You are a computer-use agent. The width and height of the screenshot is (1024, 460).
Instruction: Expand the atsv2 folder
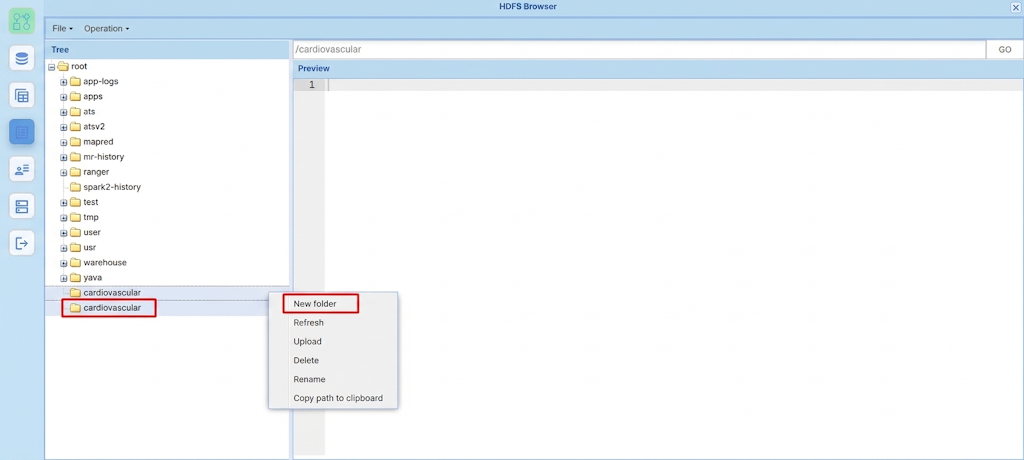[64, 127]
